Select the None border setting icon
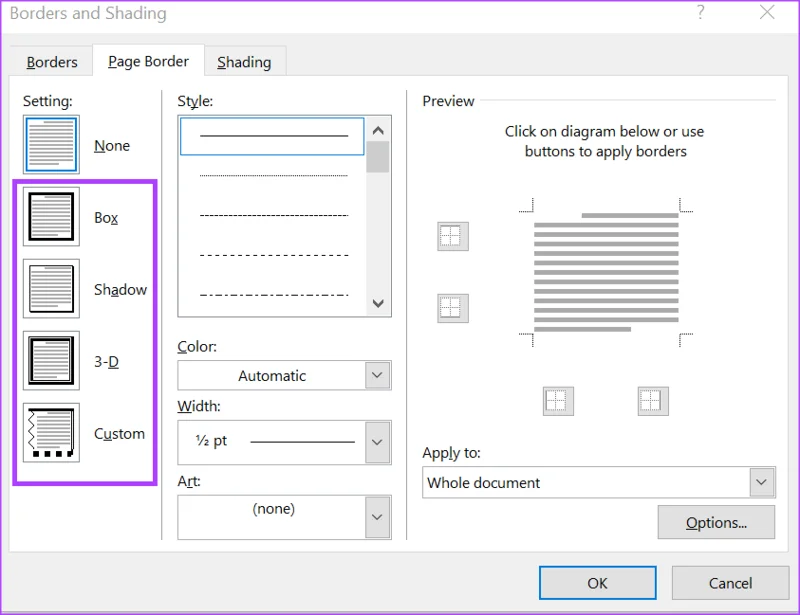The height and width of the screenshot is (615, 800). [x=51, y=144]
